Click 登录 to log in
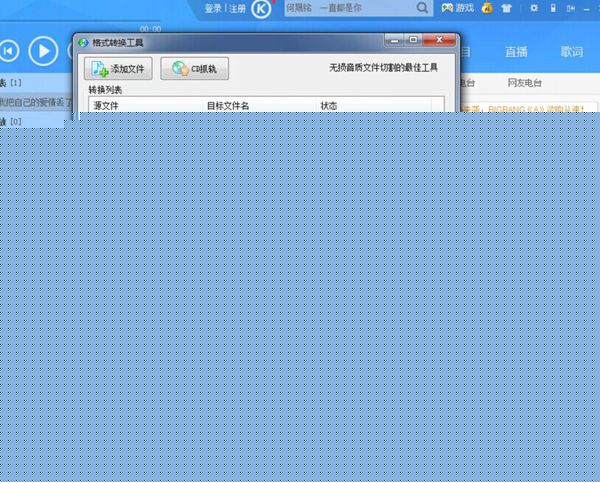600x482 pixels. click(x=213, y=8)
